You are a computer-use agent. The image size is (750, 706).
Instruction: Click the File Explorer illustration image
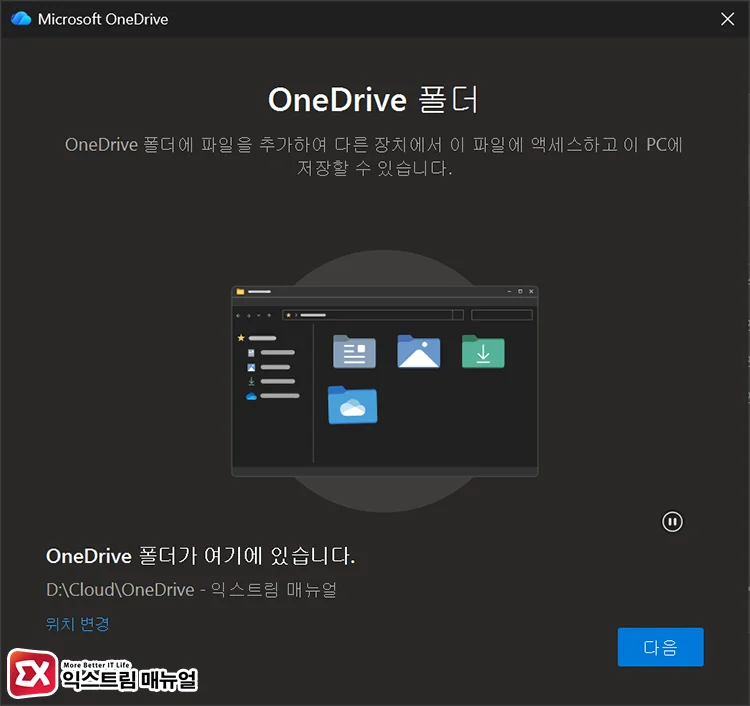[x=385, y=381]
